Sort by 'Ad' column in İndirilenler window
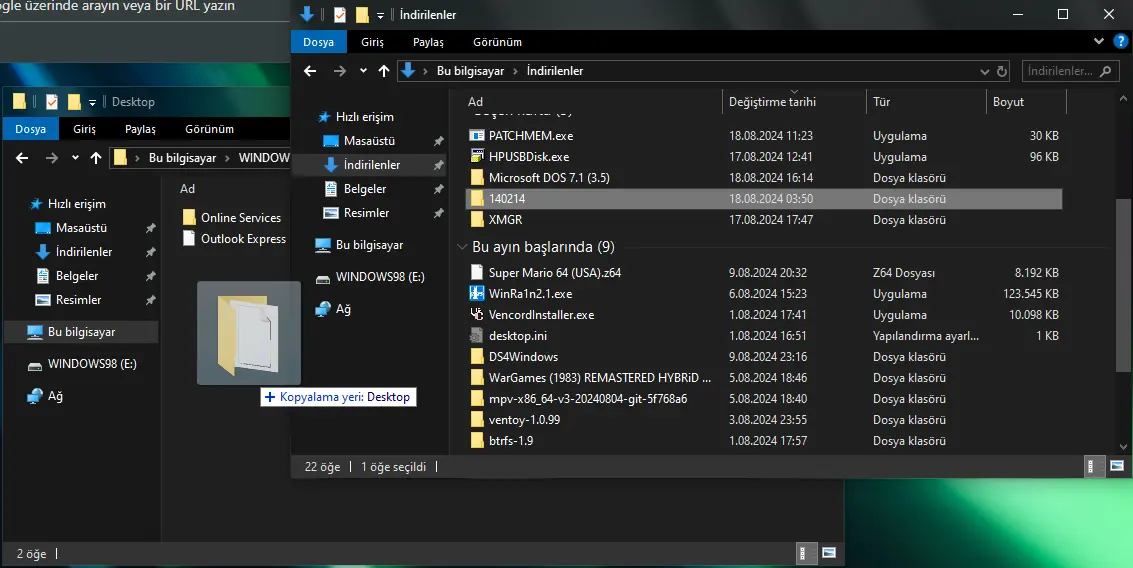Viewport: 1133px width, 568px height. point(592,102)
